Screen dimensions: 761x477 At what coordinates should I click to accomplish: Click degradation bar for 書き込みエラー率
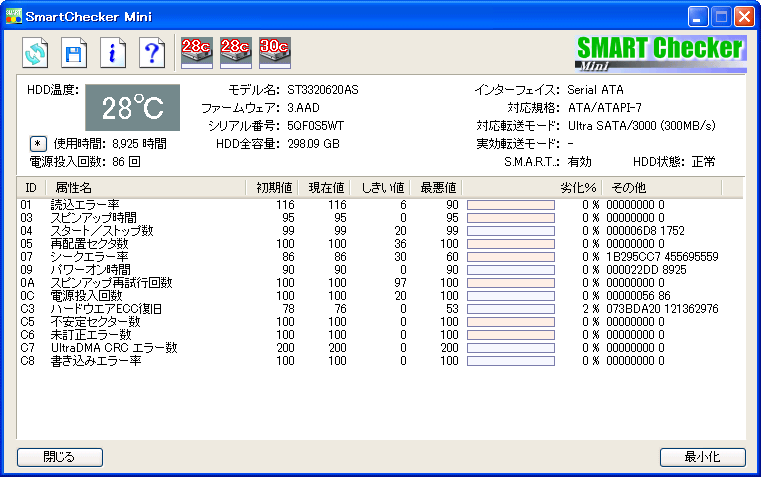click(511, 361)
